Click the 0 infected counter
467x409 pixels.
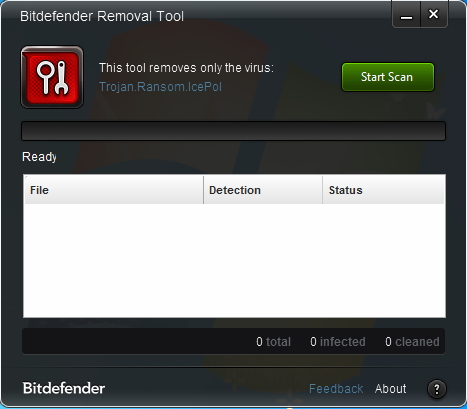pos(338,342)
